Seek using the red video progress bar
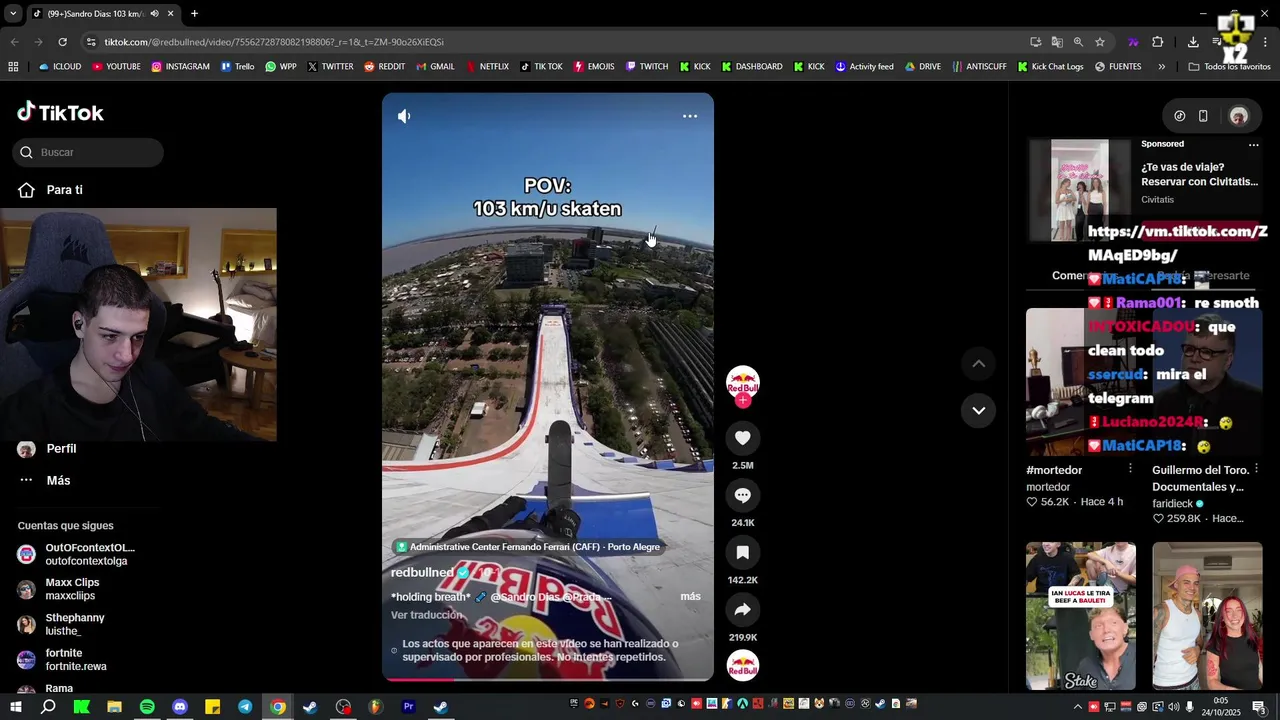The height and width of the screenshot is (720, 1280). 548,679
